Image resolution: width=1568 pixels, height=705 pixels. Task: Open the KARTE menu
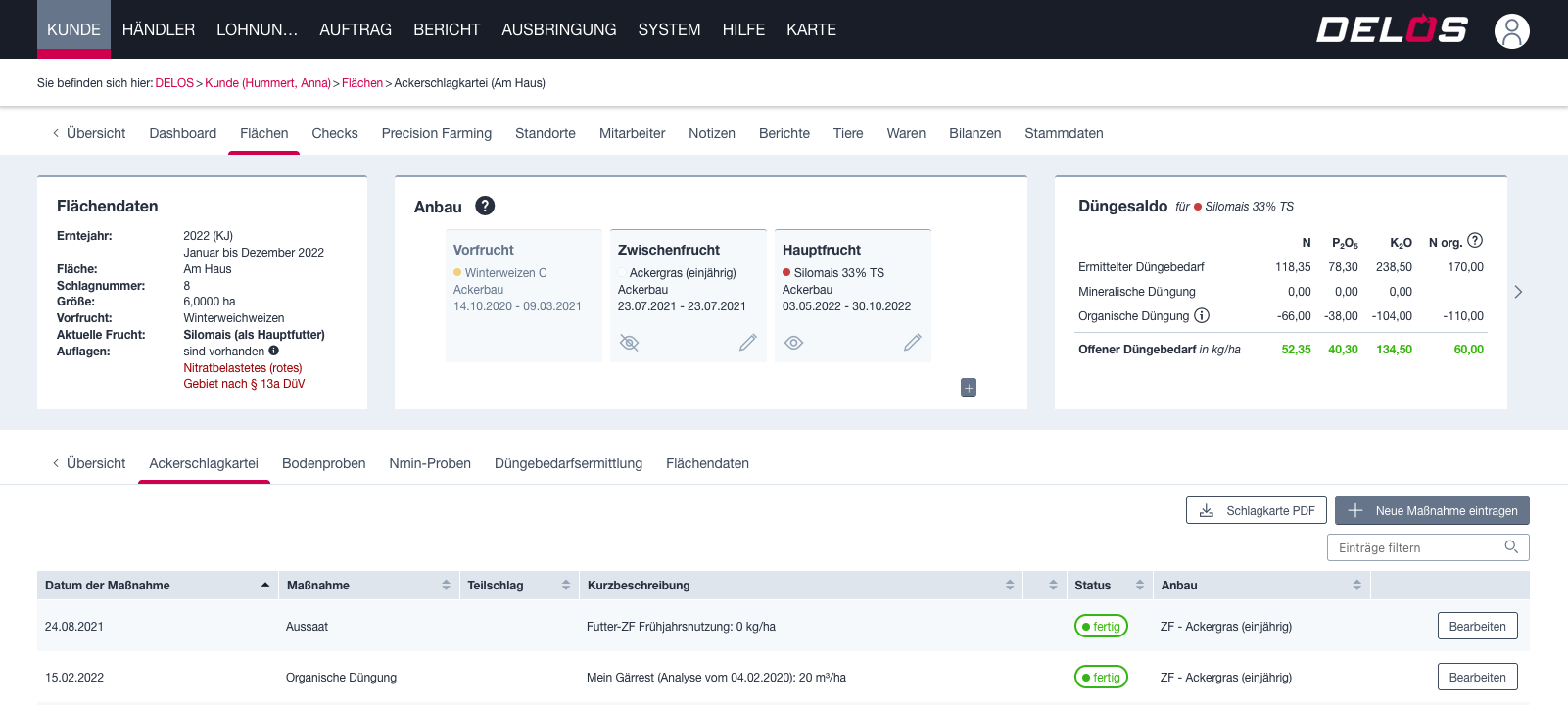point(811,29)
